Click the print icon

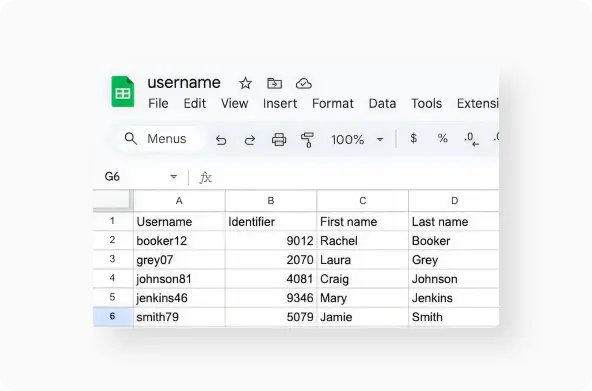click(279, 140)
